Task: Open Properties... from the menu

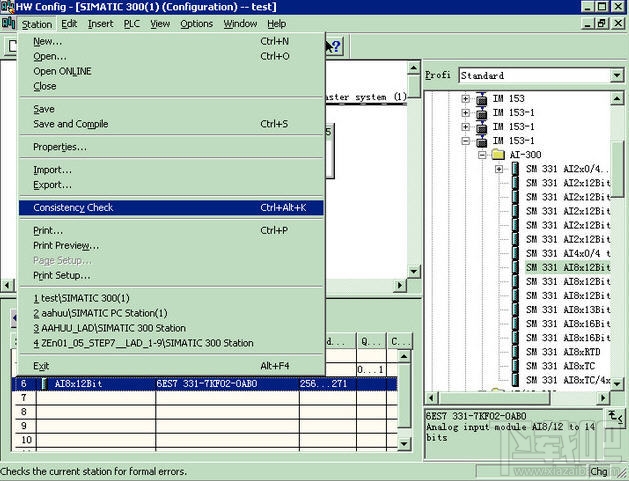Action: (171, 147)
